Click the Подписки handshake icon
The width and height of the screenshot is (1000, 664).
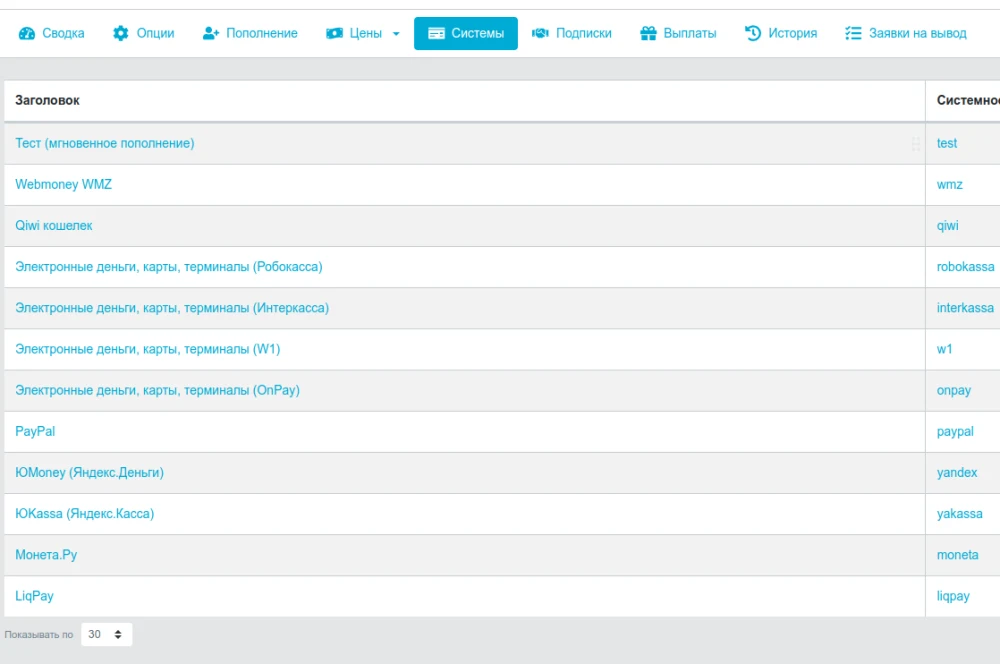(x=540, y=33)
